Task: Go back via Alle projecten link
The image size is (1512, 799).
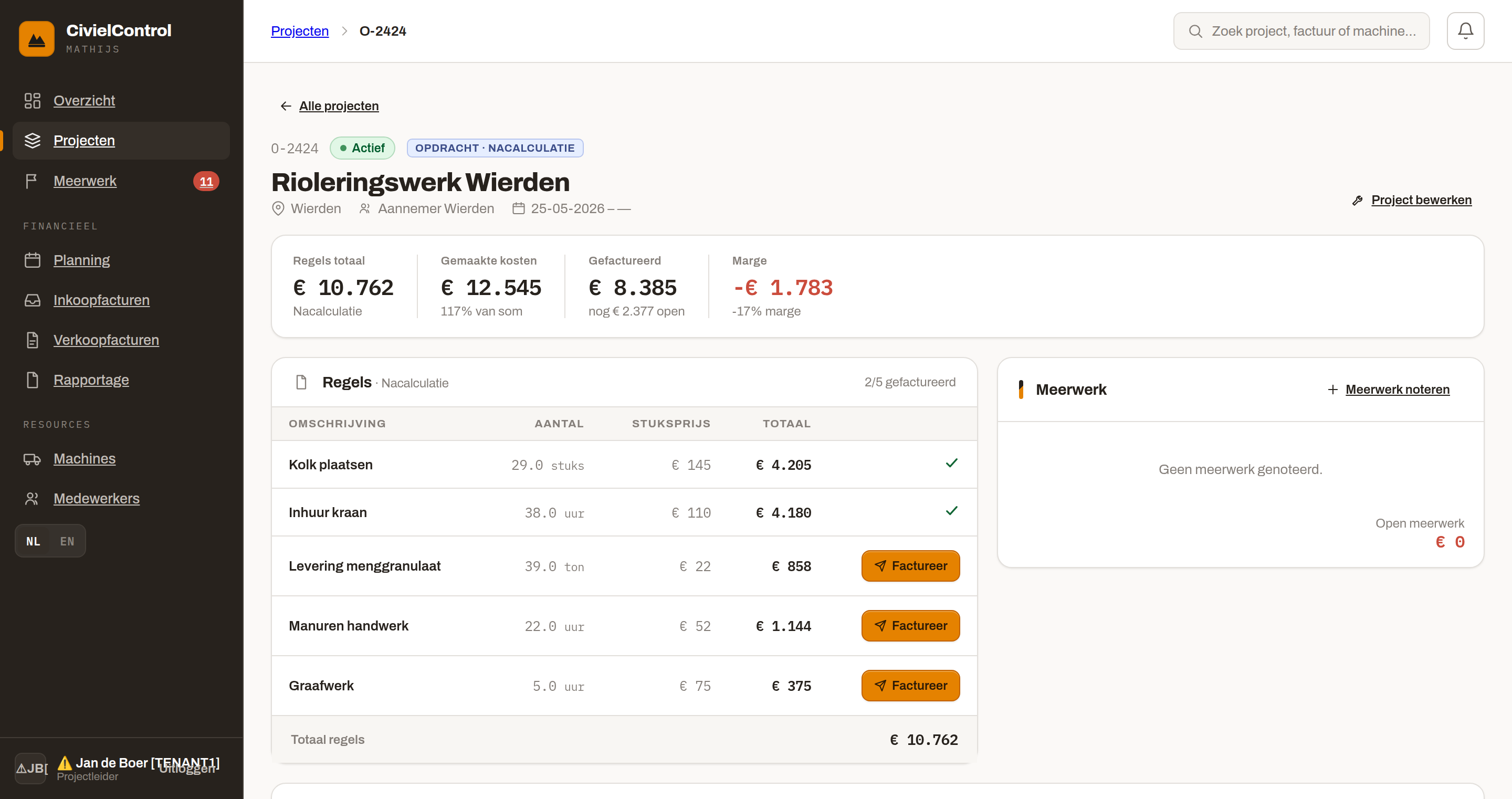Action: (x=339, y=106)
